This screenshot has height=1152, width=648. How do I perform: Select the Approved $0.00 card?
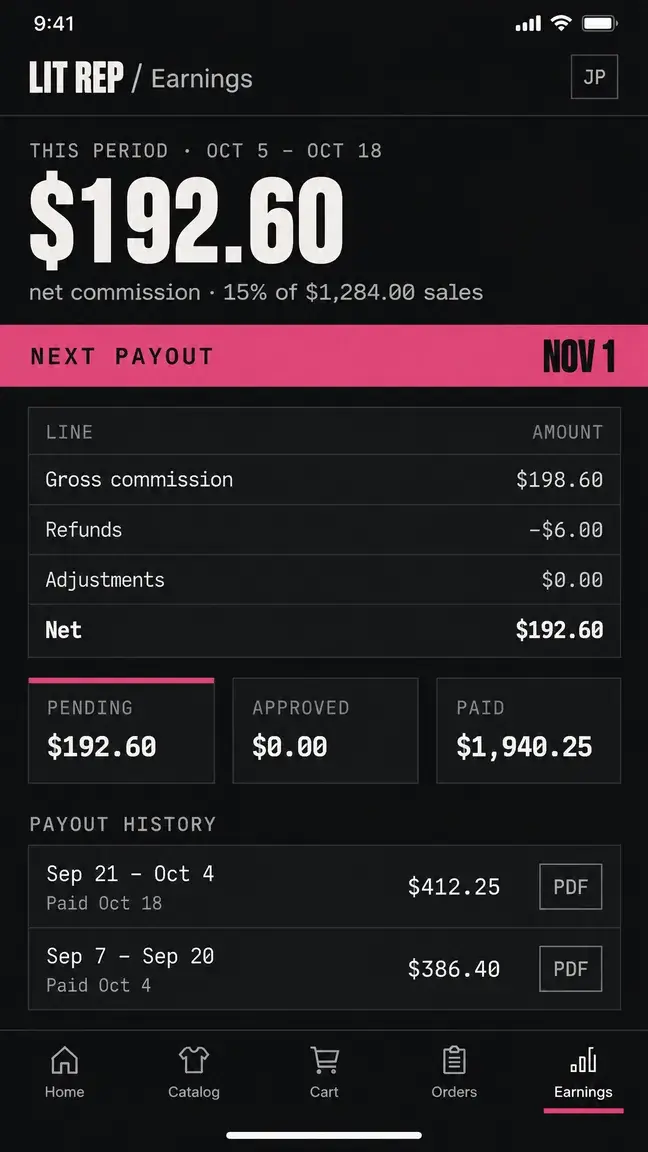coord(325,730)
